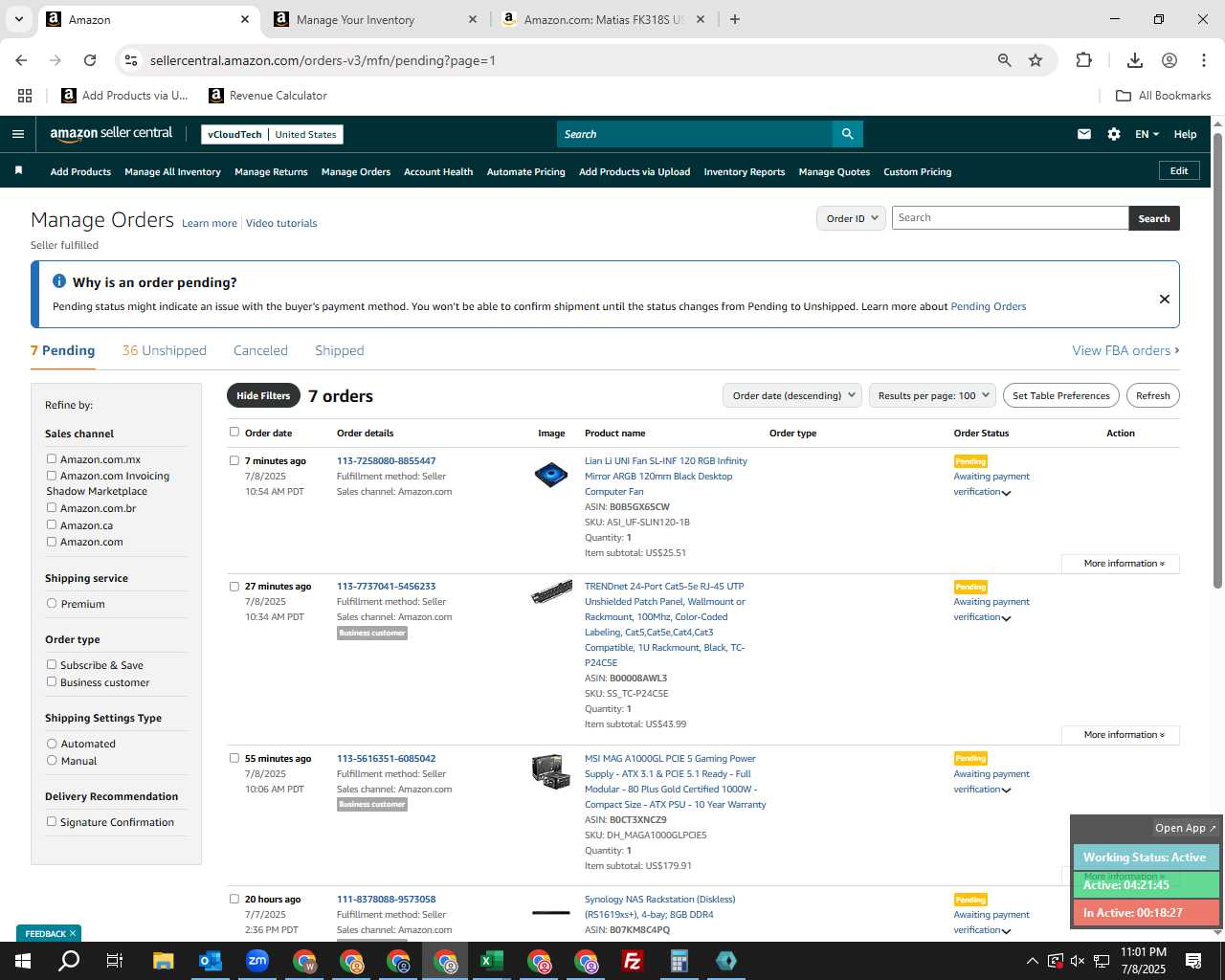Tick the select-all orders checkbox in header
Viewport: 1225px width, 980px height.
pos(234,432)
